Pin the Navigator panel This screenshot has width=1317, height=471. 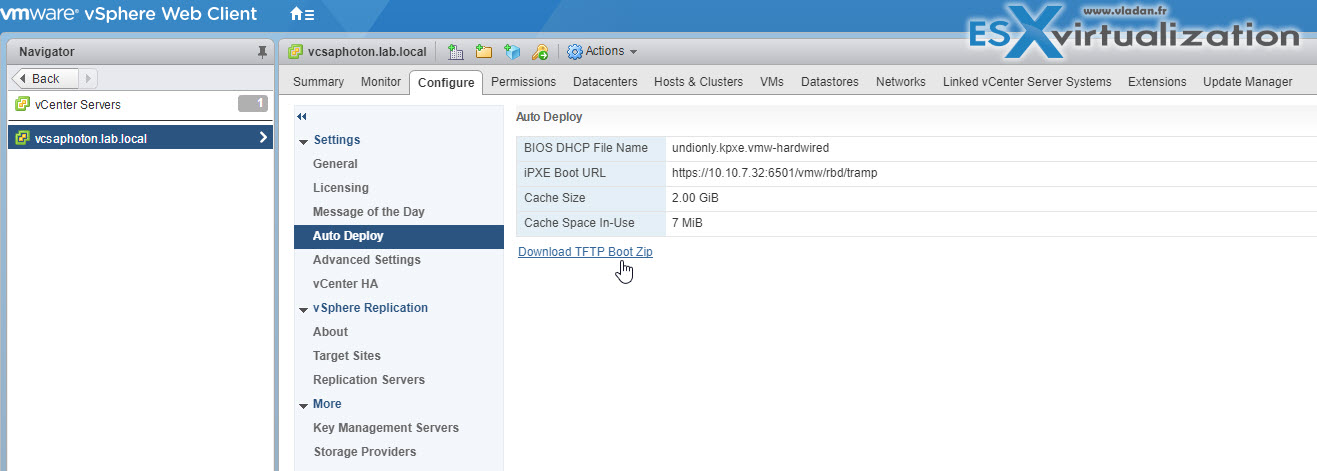pyautogui.click(x=262, y=52)
